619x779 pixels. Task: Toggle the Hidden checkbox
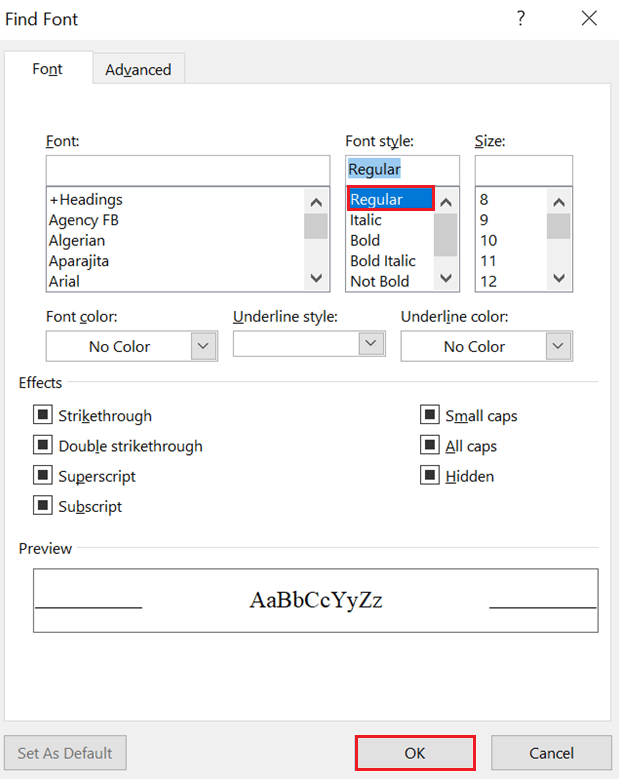pyautogui.click(x=430, y=475)
